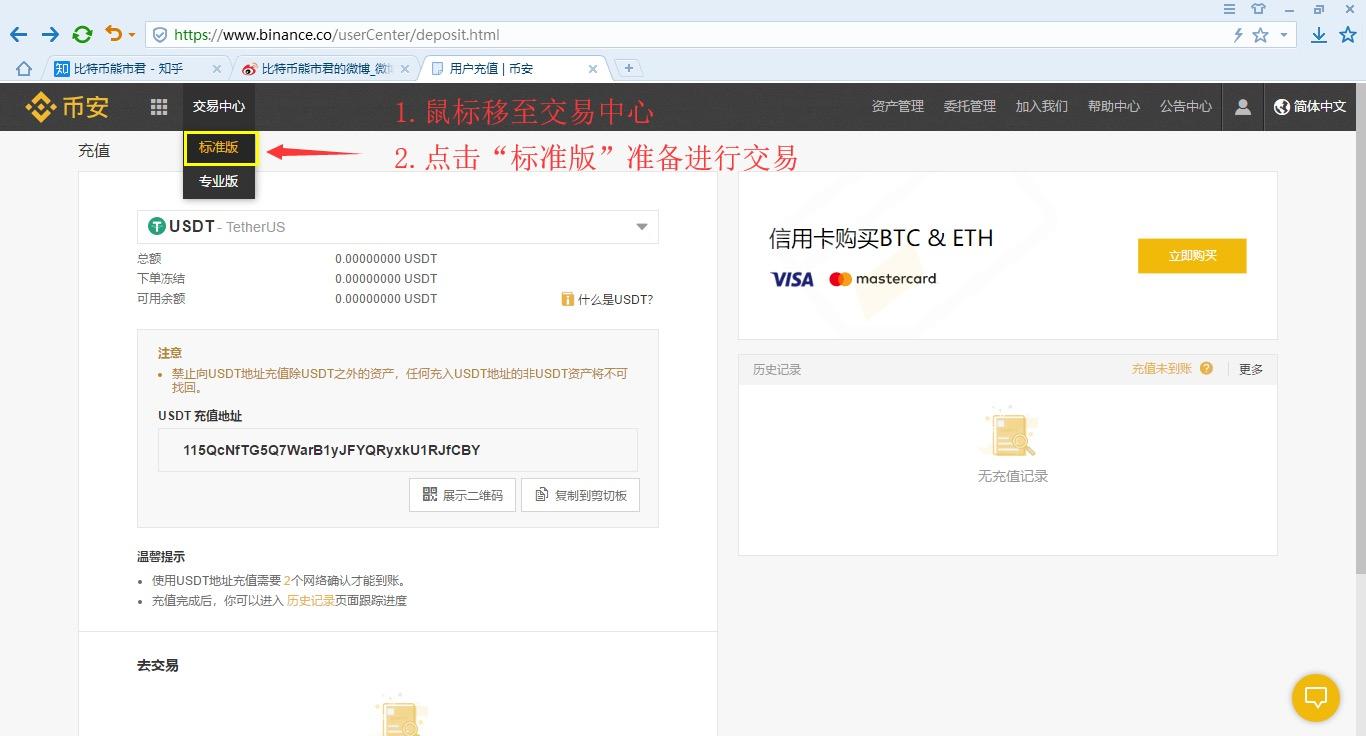The image size is (1366, 736).
Task: Click the 充值 page heading
Action: [x=94, y=151]
